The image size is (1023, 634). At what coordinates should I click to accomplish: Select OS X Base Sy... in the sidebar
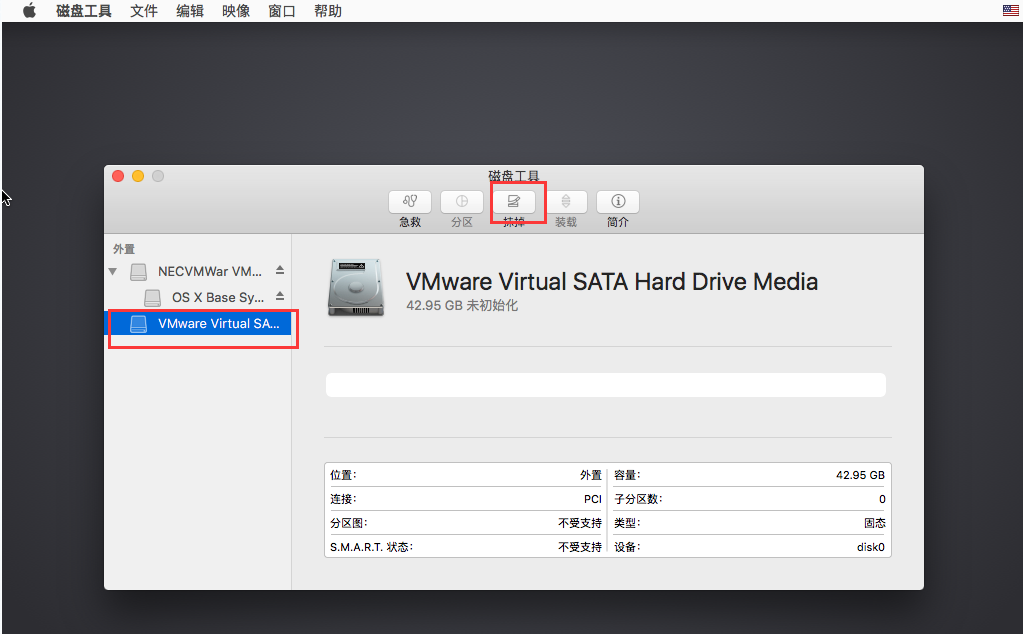(198, 297)
